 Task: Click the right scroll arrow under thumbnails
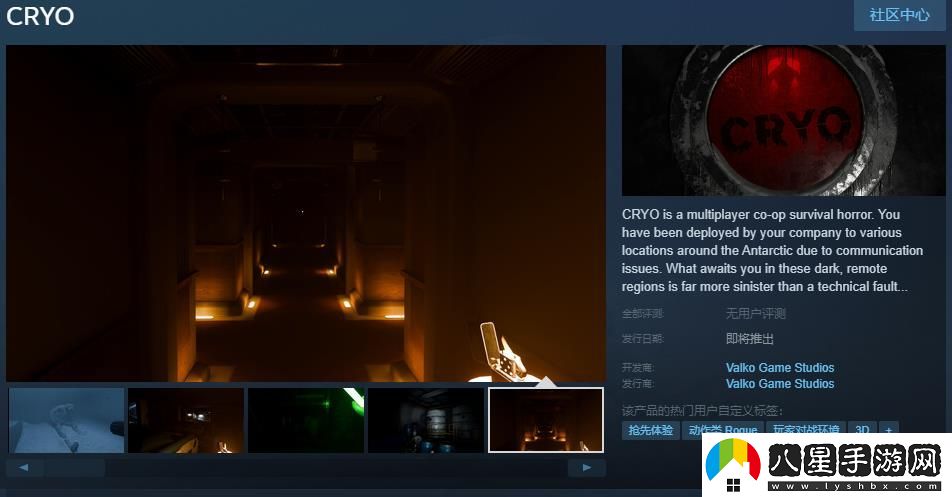point(585,467)
